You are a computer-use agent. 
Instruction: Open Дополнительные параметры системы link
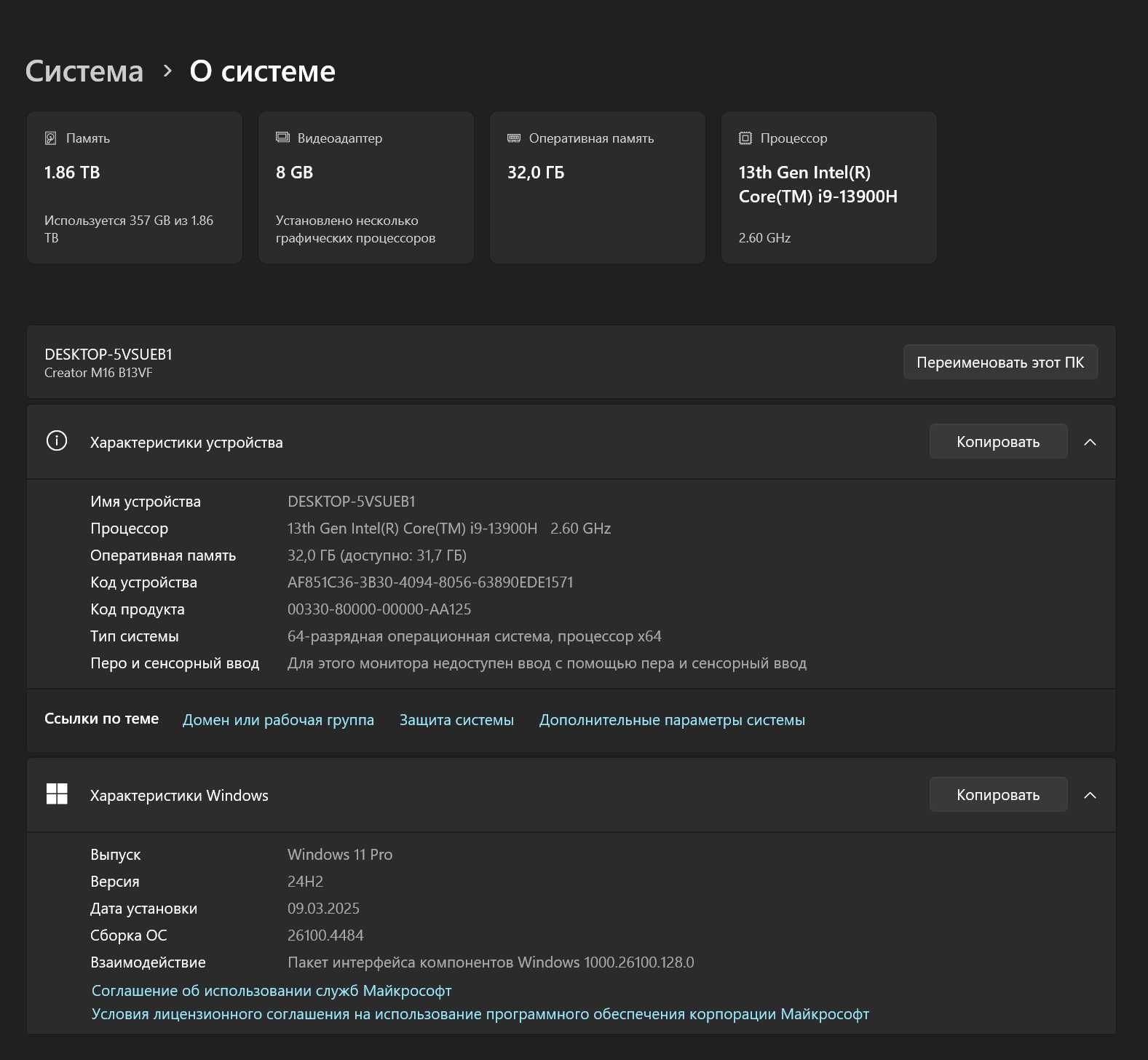pos(672,720)
